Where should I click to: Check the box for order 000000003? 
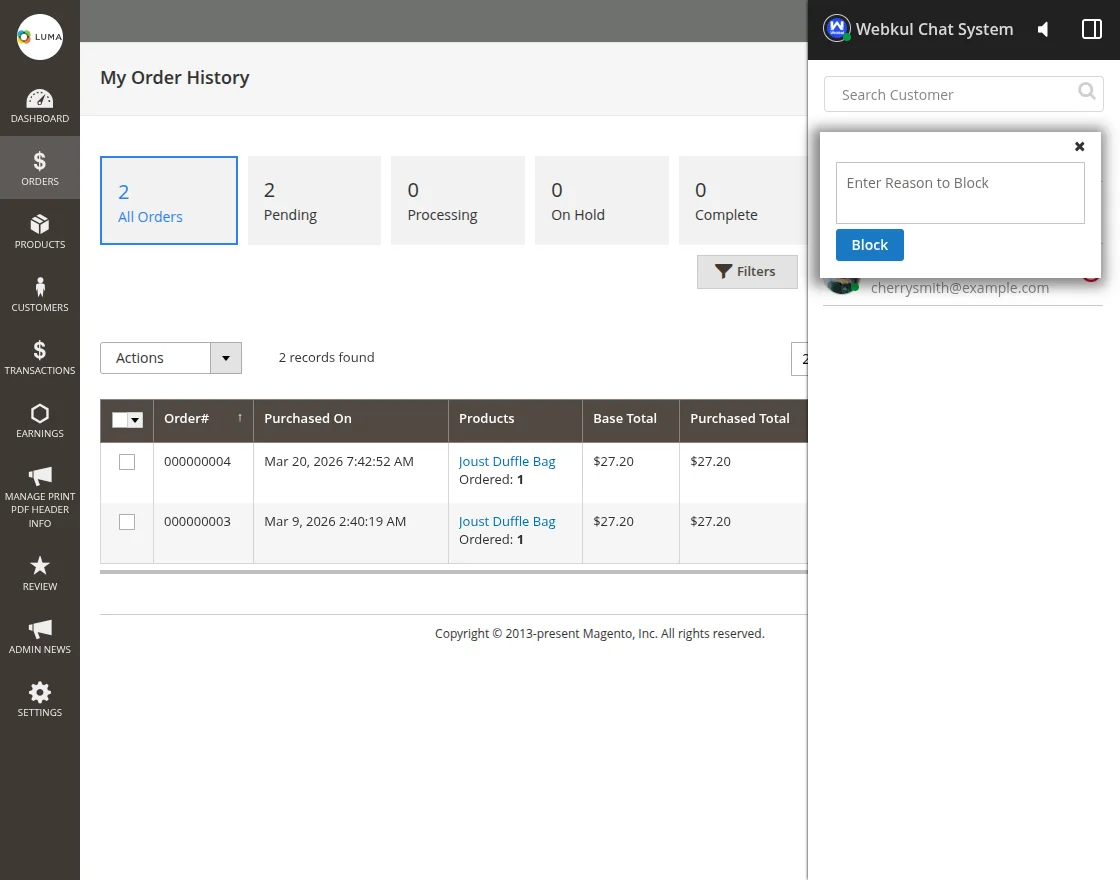pos(127,522)
